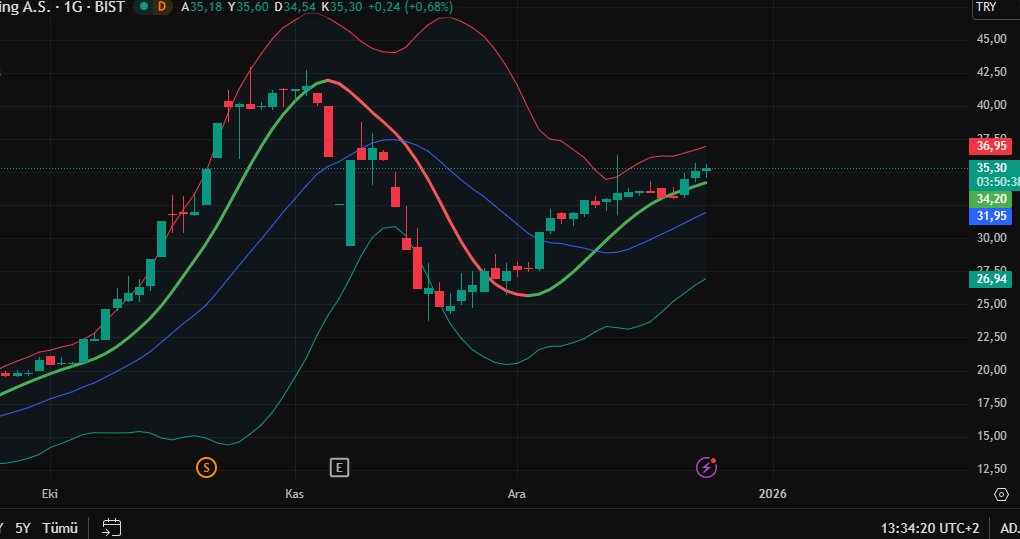Click the Ara month axis label

pyautogui.click(x=517, y=494)
